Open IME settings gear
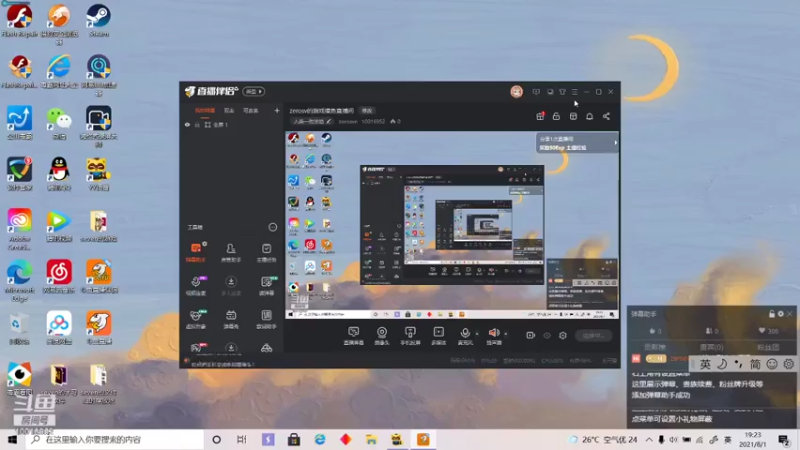This screenshot has height=450, width=800. click(789, 364)
